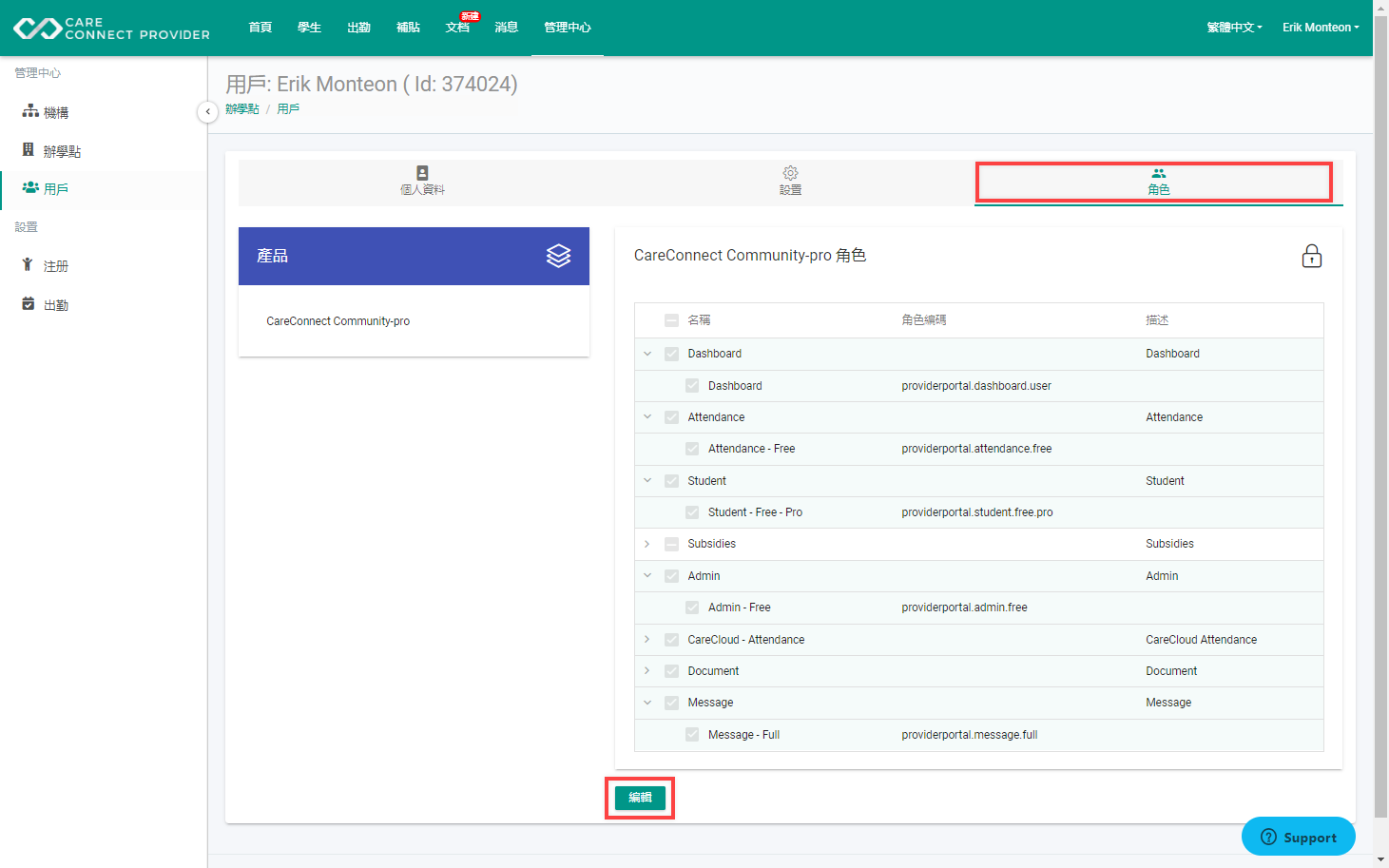Toggle the Subsidies checkbox

coord(671,544)
